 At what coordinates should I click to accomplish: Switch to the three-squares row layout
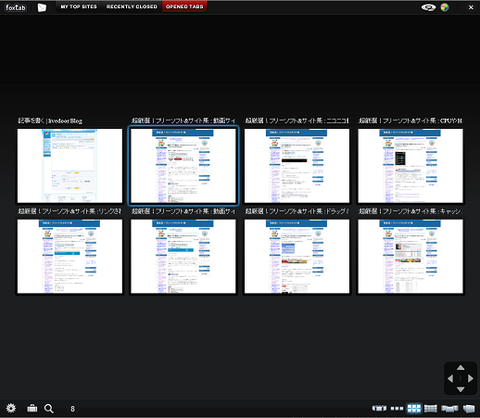(x=397, y=408)
